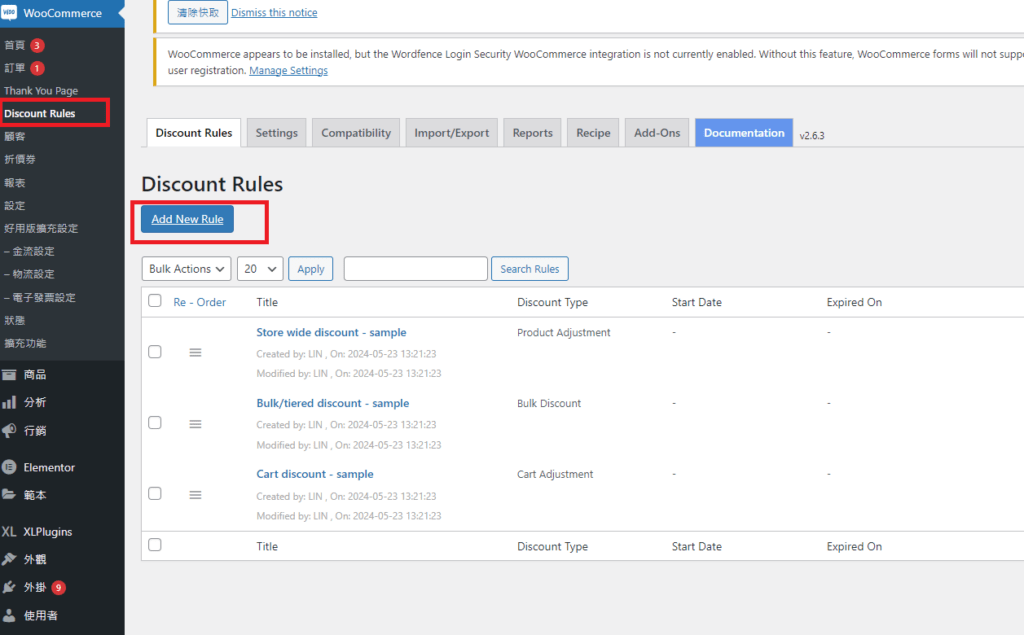This screenshot has height=635, width=1024.
Task: Click the Plugins (外掛) plug icon
Action: pyautogui.click(x=10, y=587)
